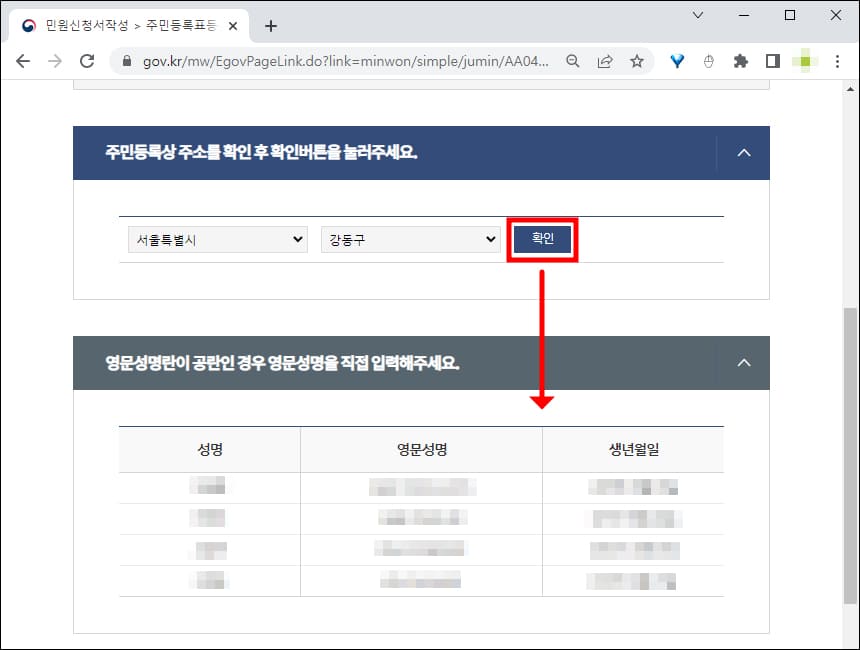The image size is (860, 650).
Task: Click the blue V extension icon
Action: tap(676, 61)
